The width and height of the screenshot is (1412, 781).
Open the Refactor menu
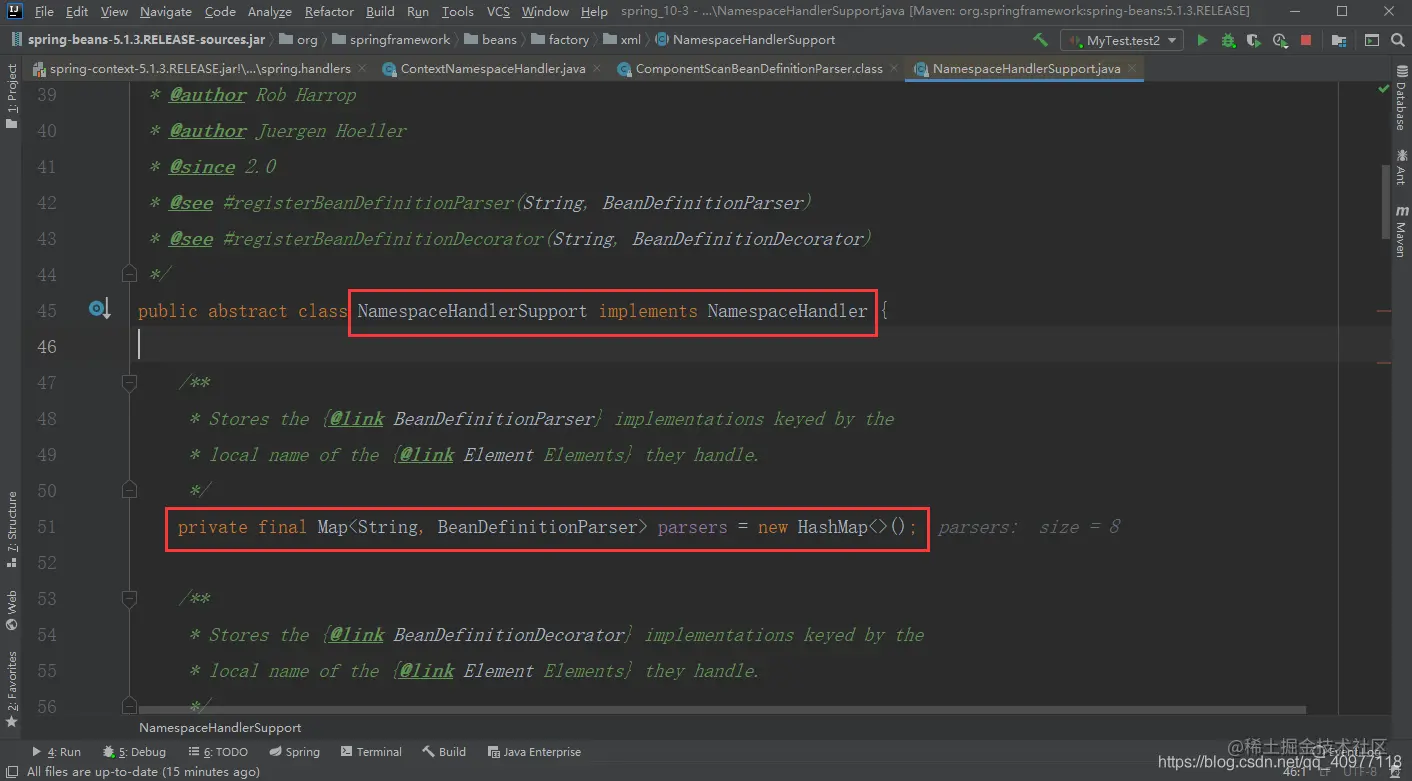329,11
